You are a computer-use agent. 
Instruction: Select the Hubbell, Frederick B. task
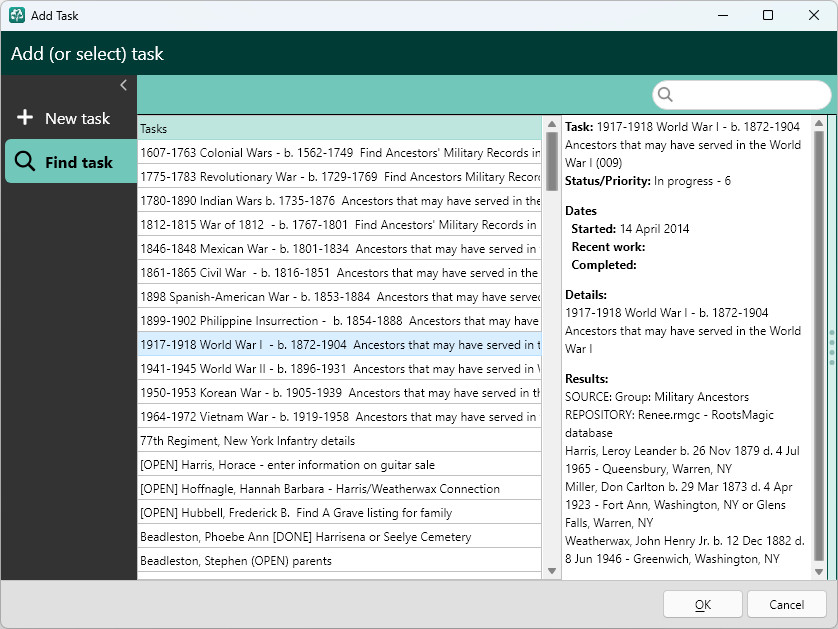(x=339, y=513)
